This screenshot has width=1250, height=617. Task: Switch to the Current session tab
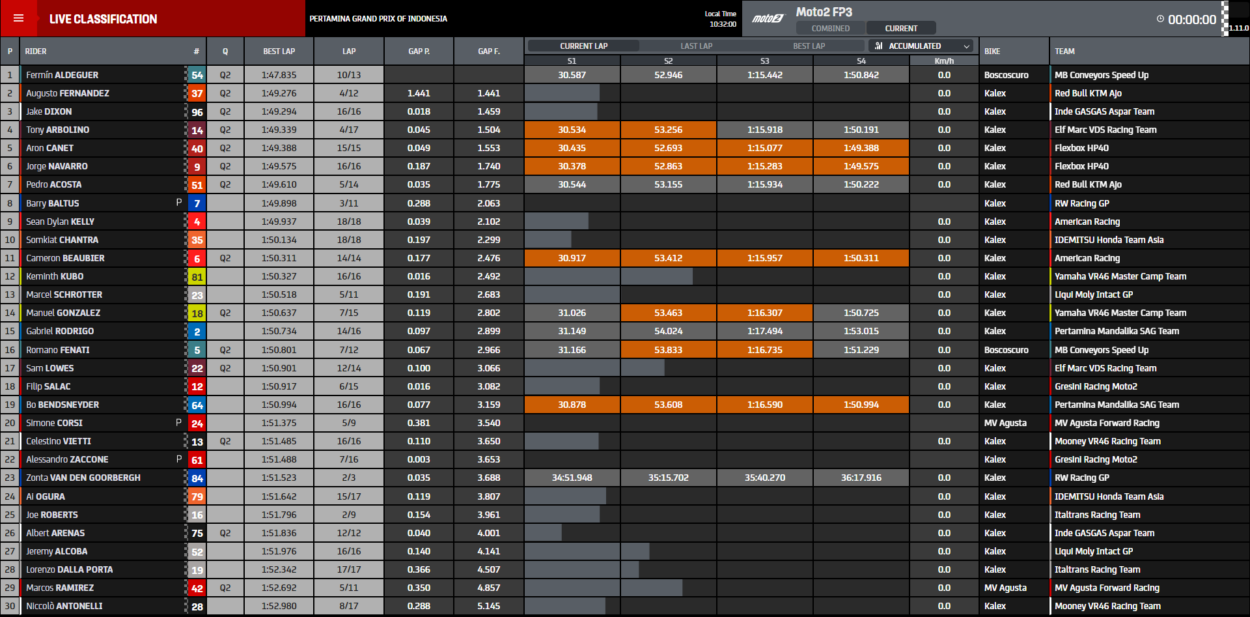point(901,28)
